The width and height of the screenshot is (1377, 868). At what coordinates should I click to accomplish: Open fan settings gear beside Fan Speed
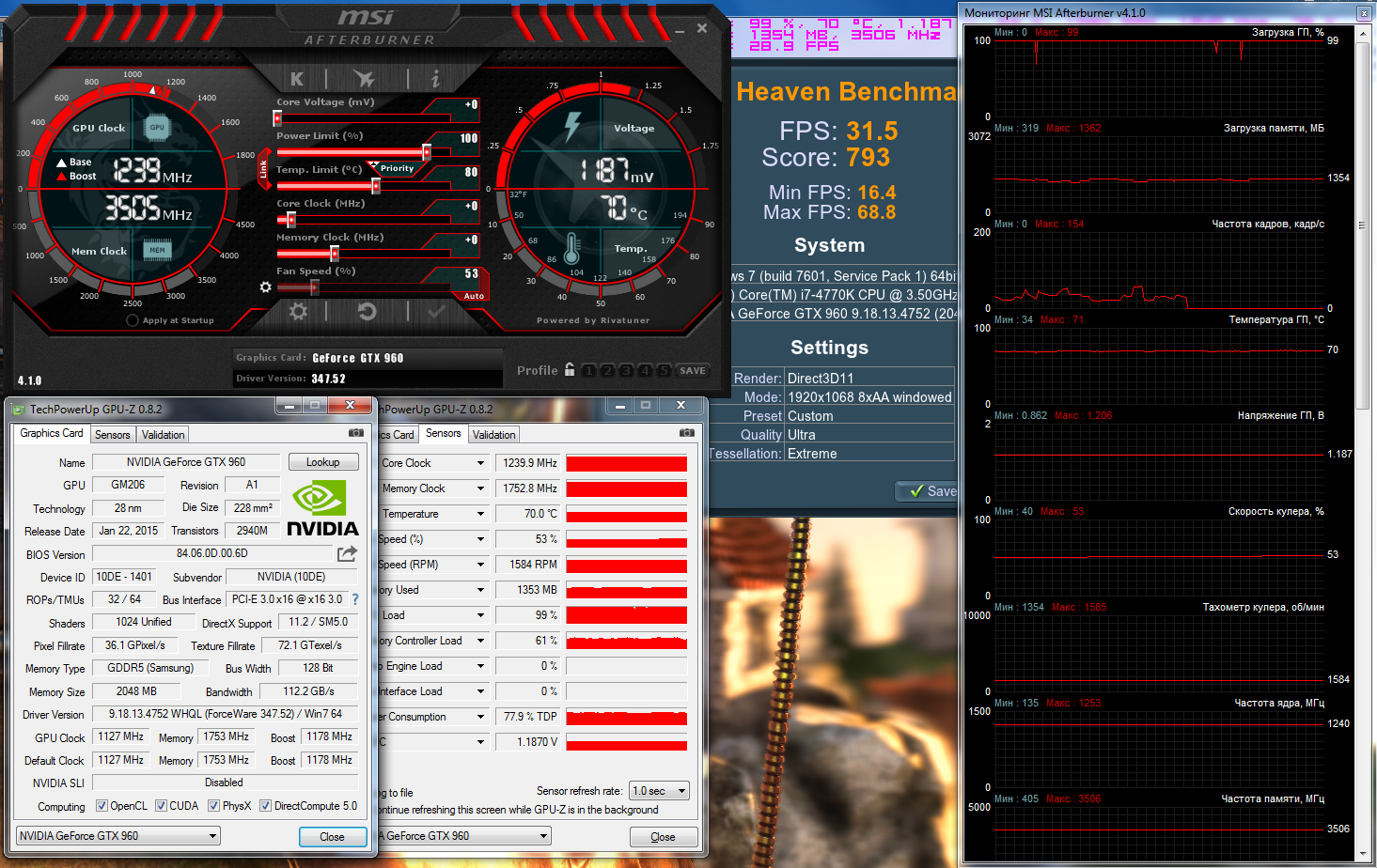click(265, 287)
